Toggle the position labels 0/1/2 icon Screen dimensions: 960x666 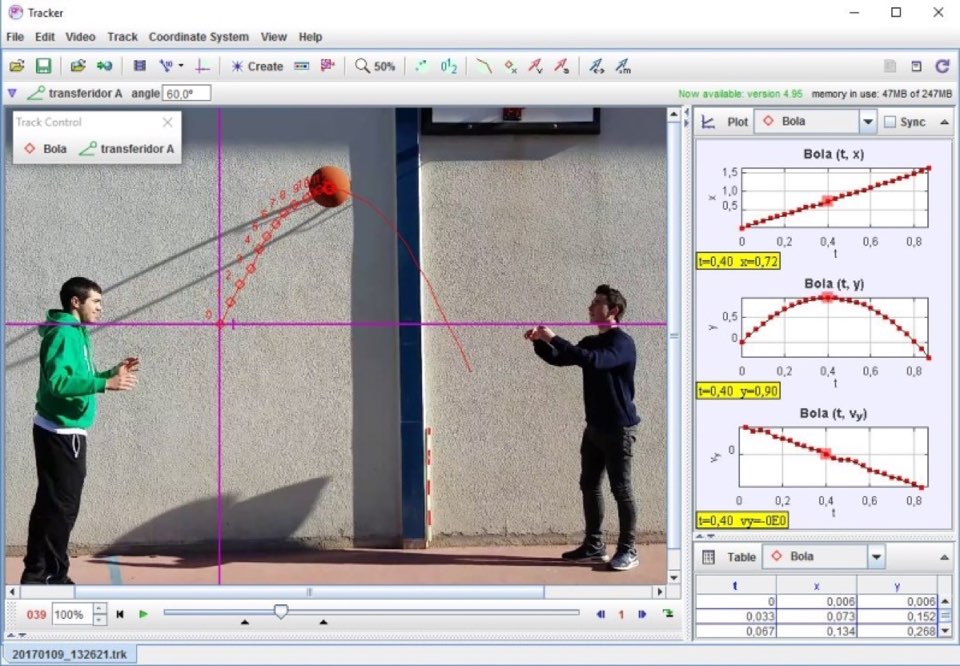[449, 66]
